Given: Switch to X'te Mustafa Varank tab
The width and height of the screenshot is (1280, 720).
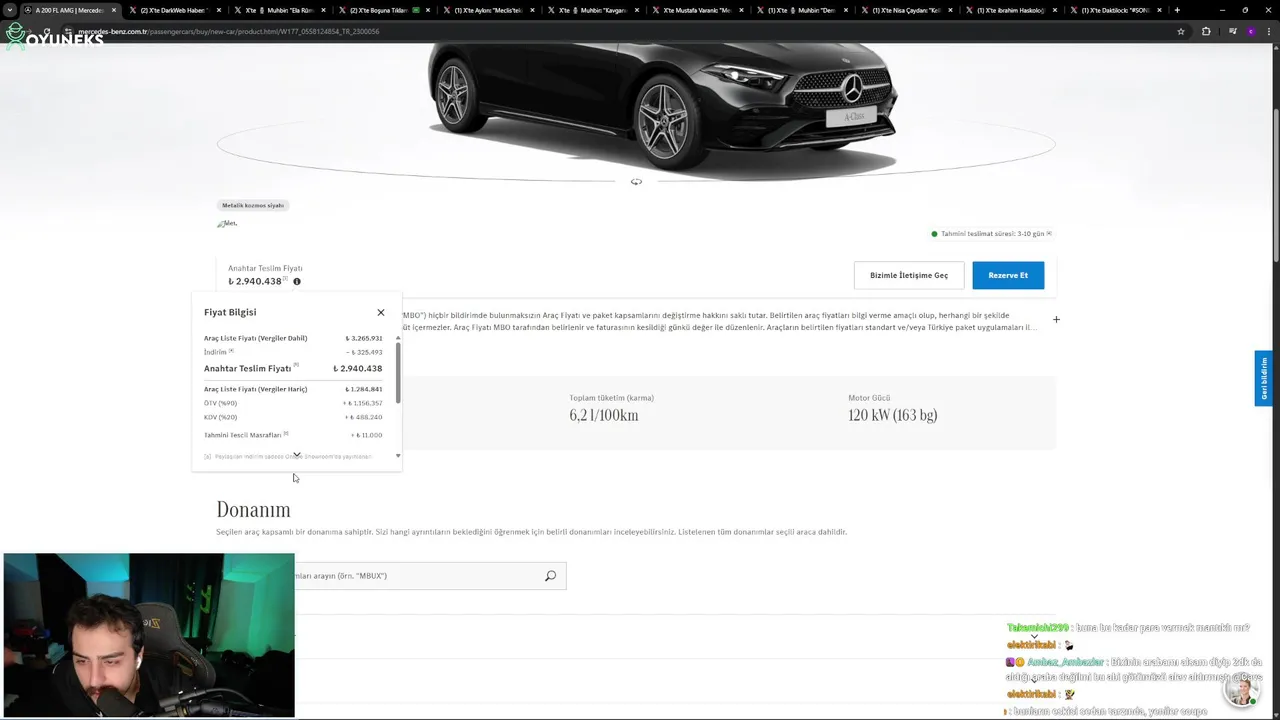Looking at the screenshot, I should (x=697, y=10).
